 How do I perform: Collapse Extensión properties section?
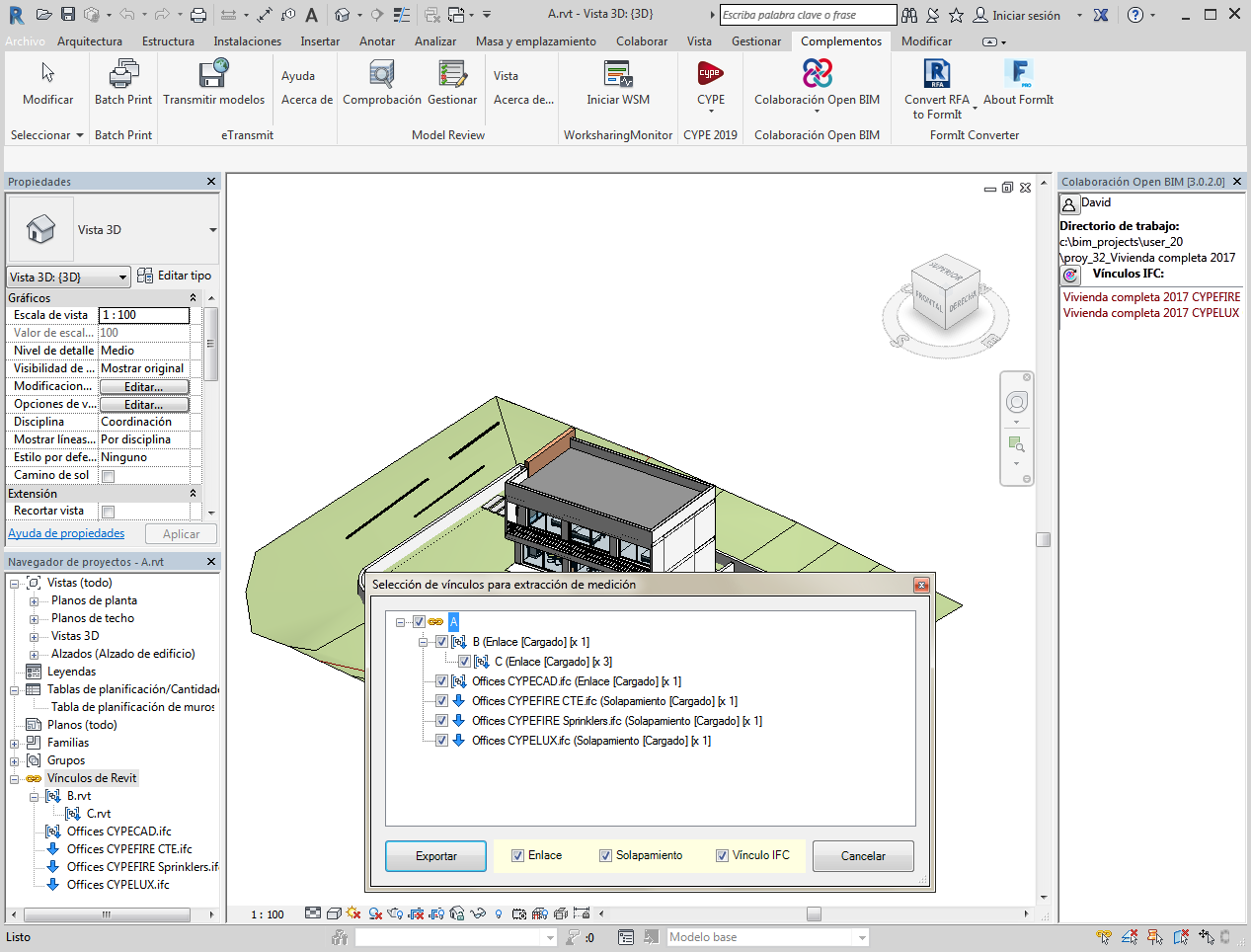(193, 494)
